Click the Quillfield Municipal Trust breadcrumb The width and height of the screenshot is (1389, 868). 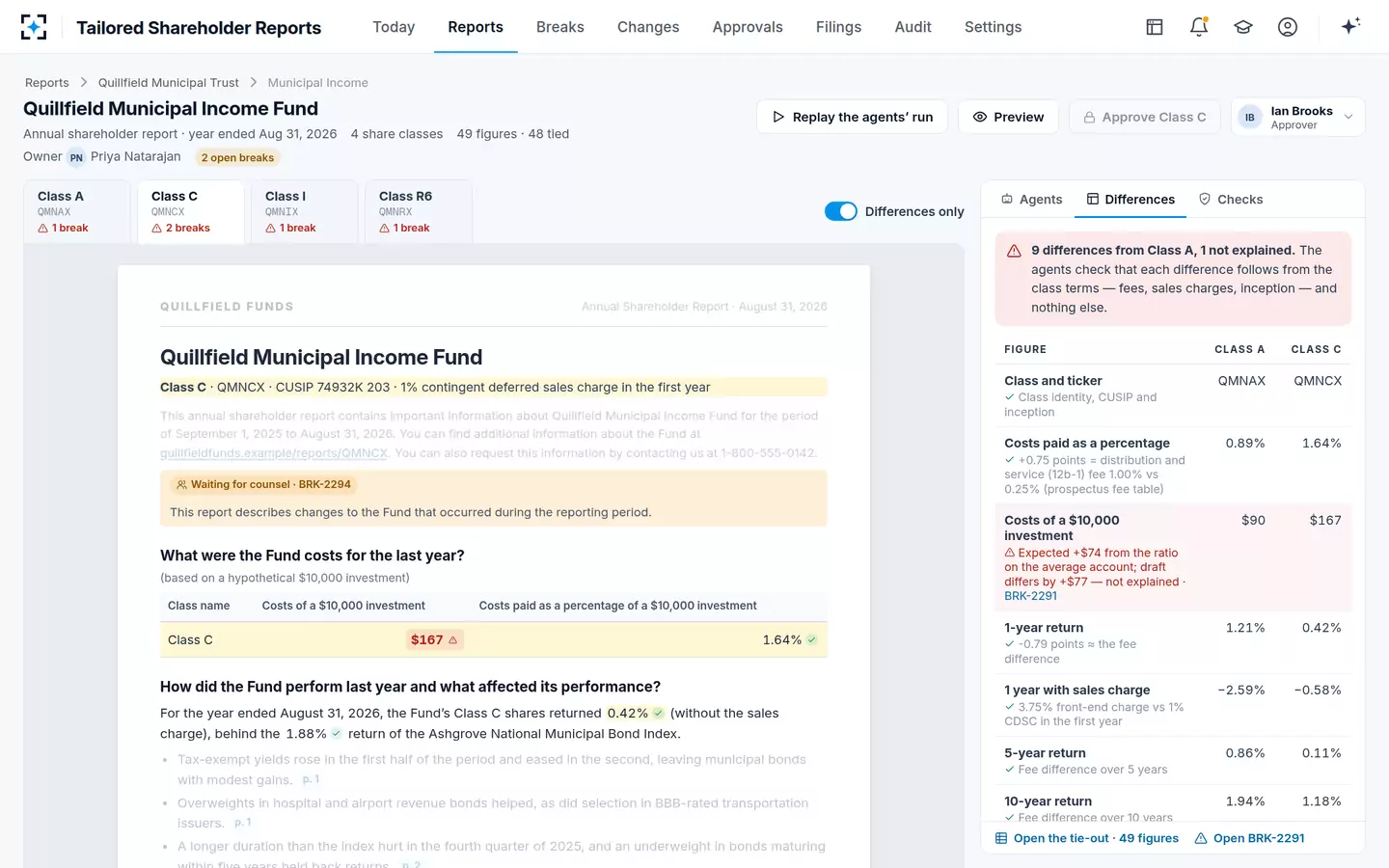click(169, 83)
